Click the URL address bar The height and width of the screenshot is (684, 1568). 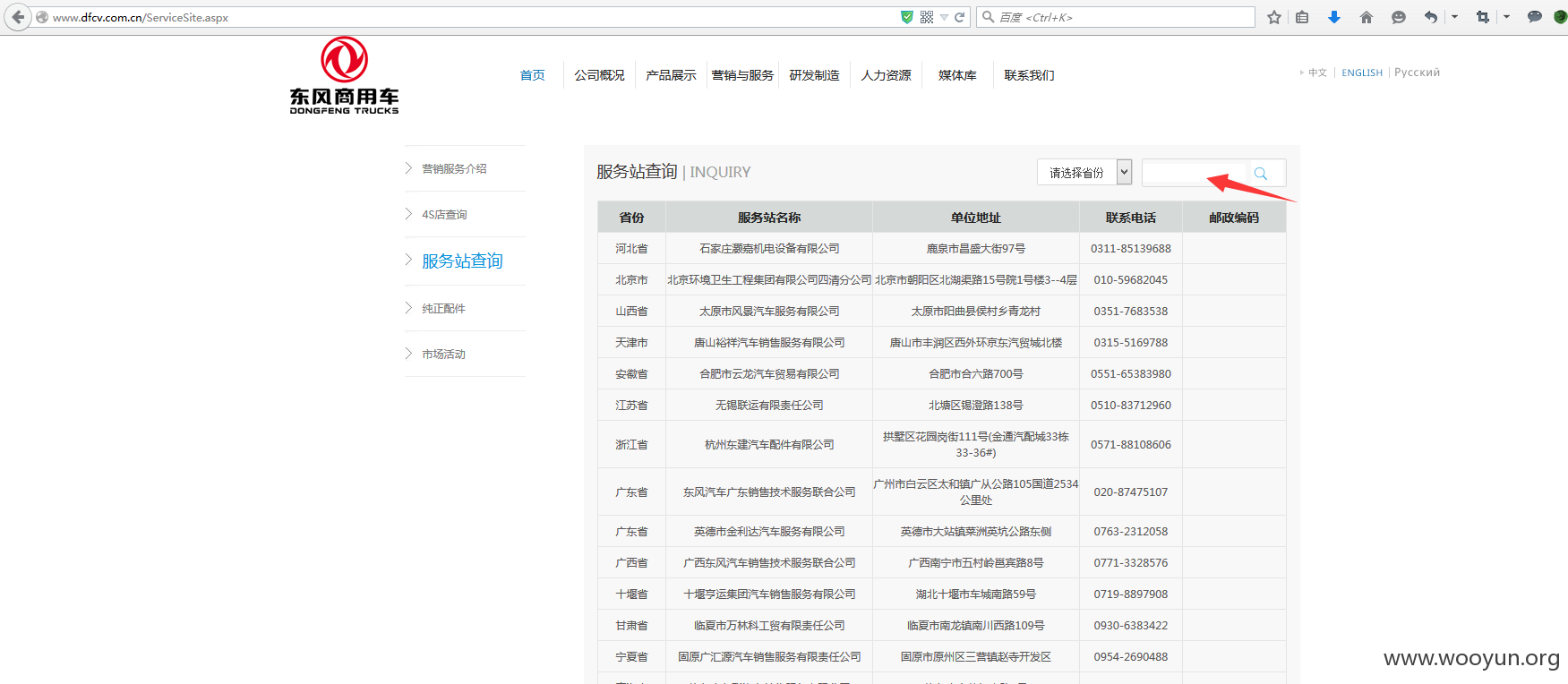pyautogui.click(x=475, y=17)
